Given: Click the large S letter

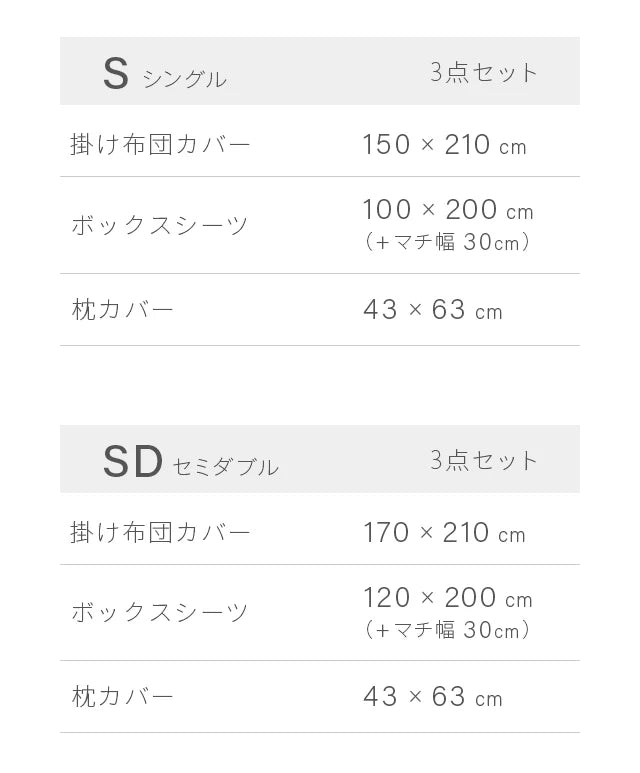Looking at the screenshot, I should tap(116, 74).
